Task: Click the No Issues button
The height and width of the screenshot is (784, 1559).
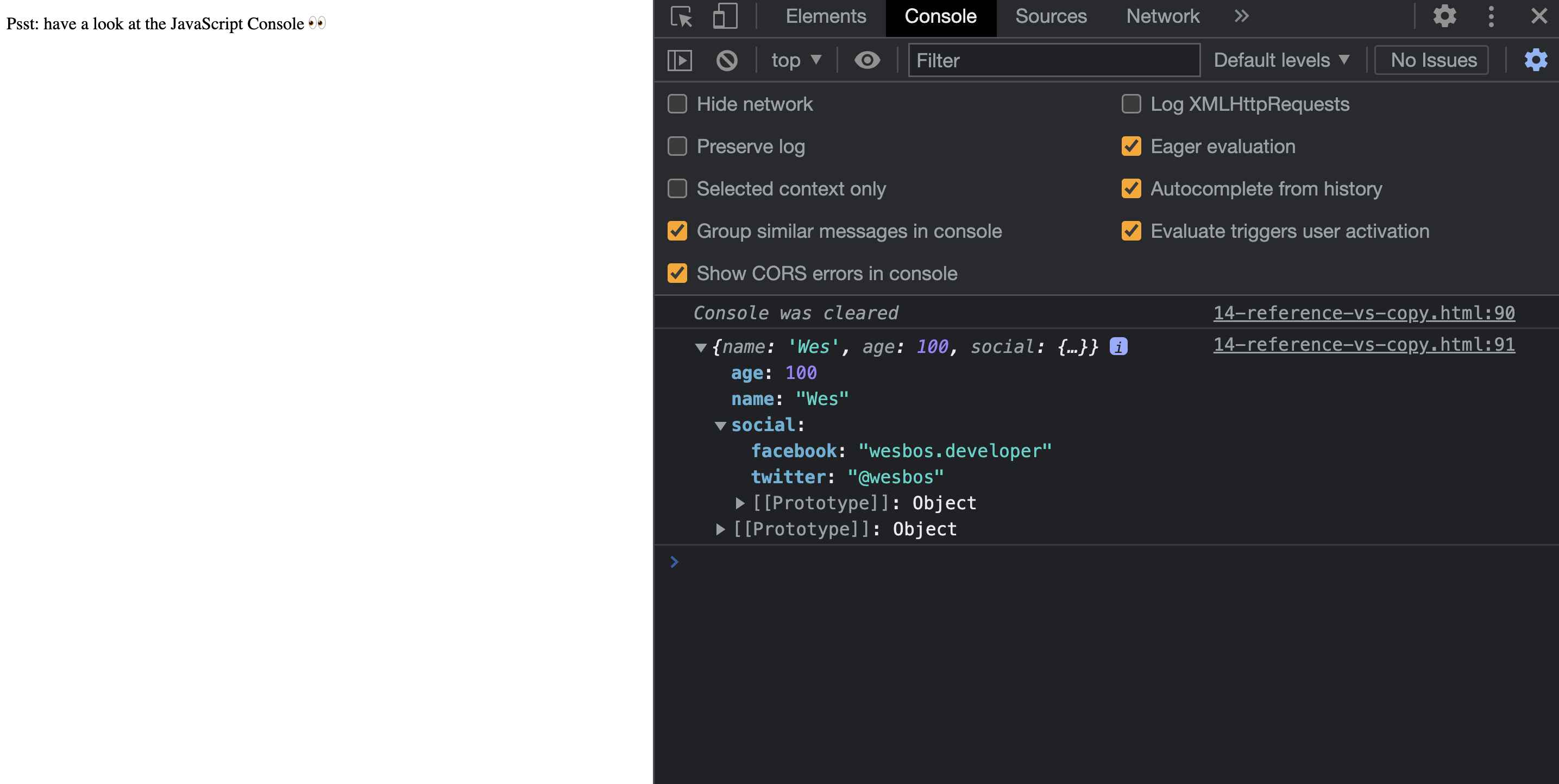Action: [1432, 60]
